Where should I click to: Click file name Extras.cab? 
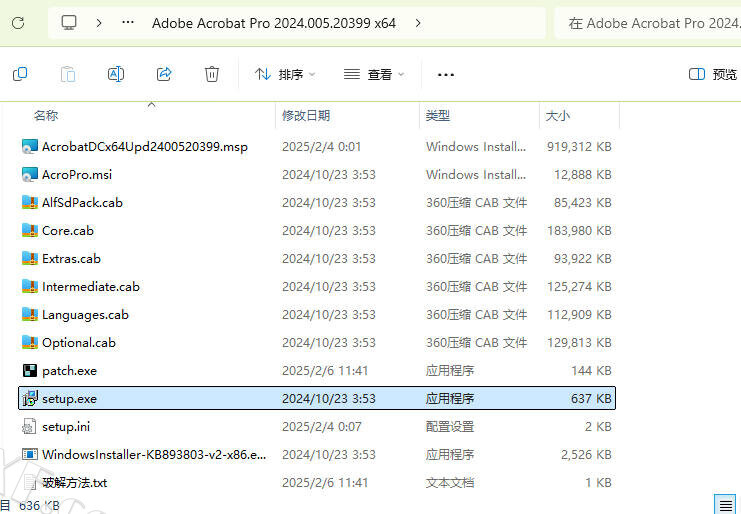(x=71, y=258)
